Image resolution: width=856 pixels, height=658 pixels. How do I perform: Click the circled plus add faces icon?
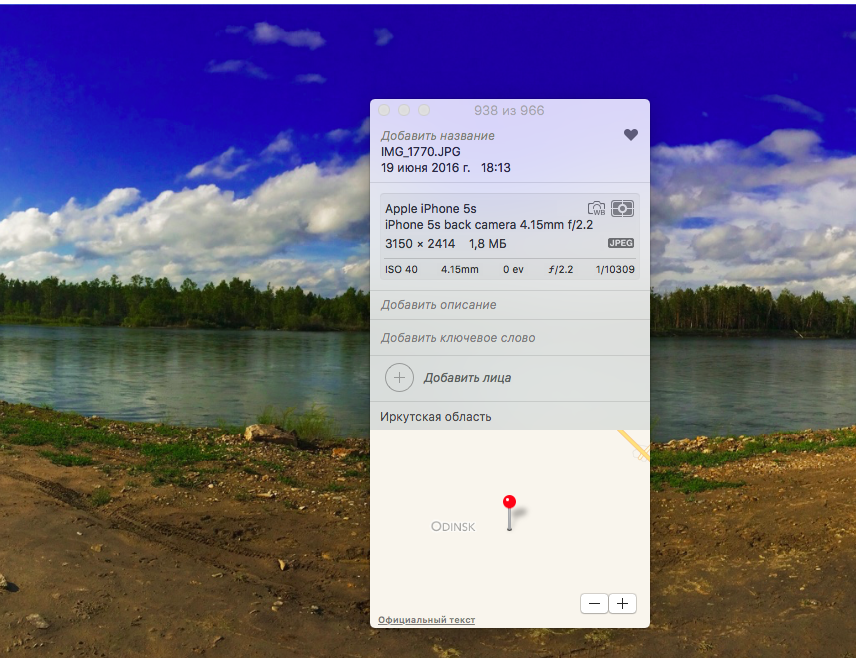(399, 377)
